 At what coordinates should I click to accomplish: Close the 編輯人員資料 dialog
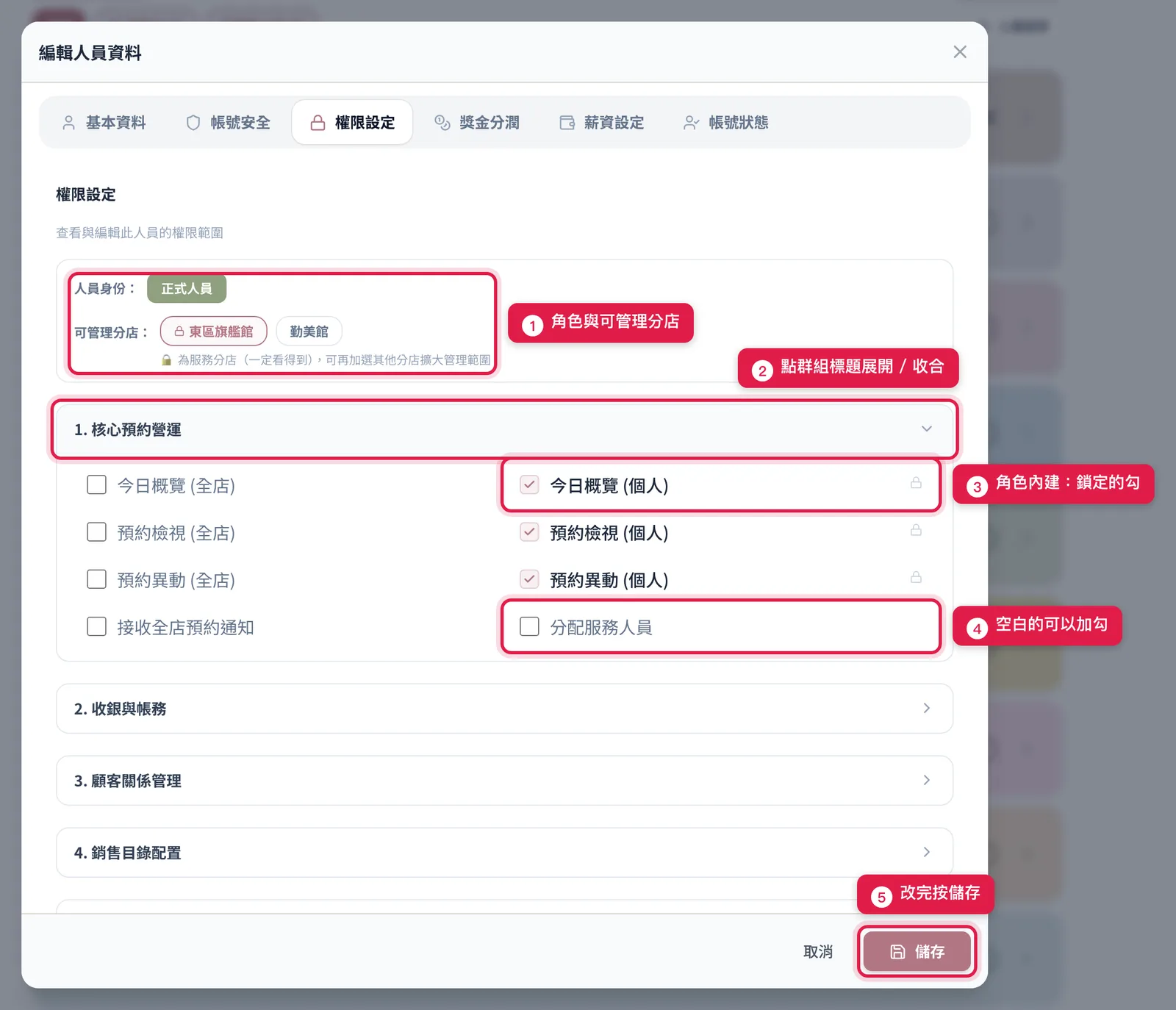[x=960, y=52]
